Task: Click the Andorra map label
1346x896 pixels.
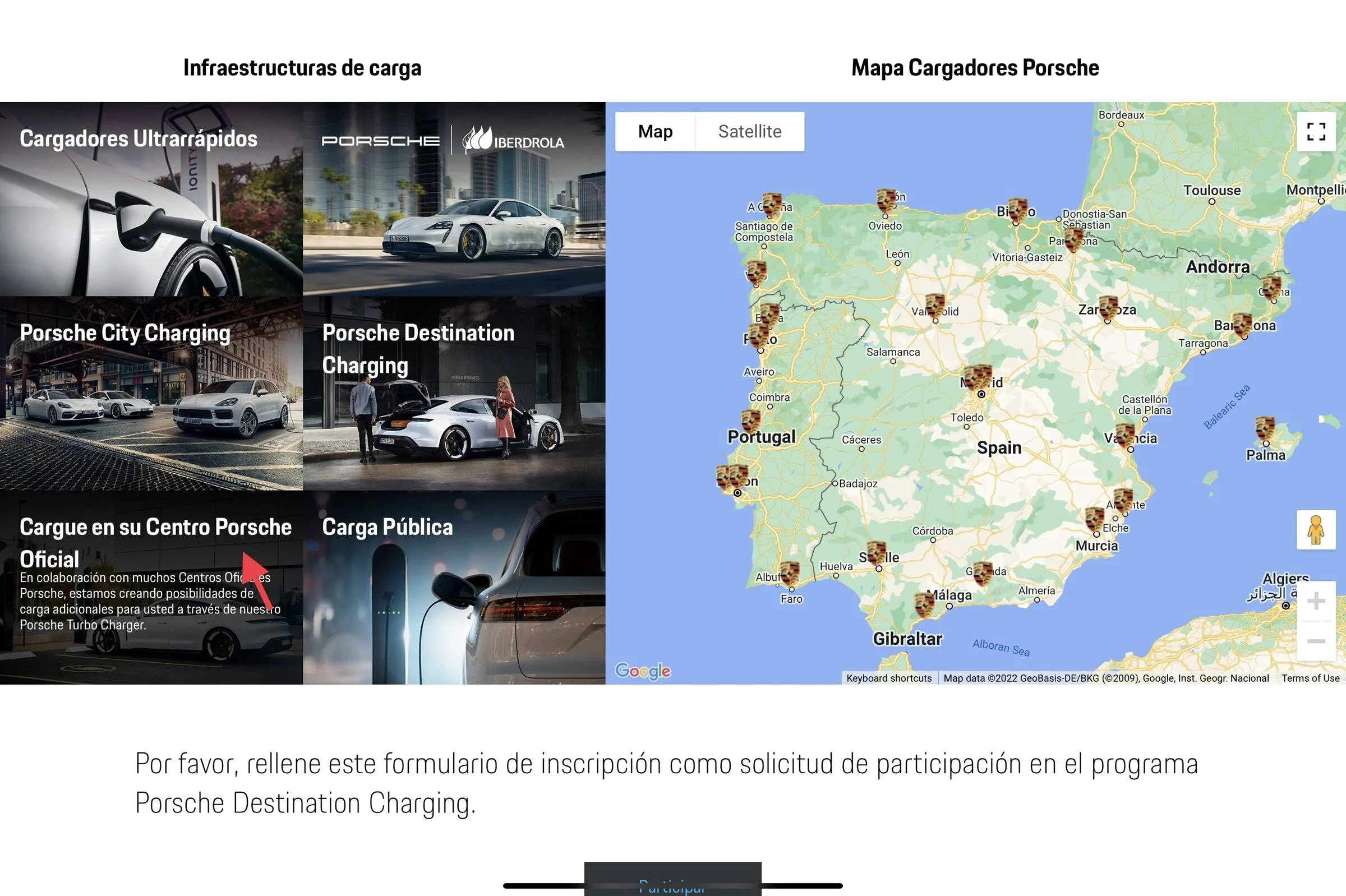Action: (1218, 267)
